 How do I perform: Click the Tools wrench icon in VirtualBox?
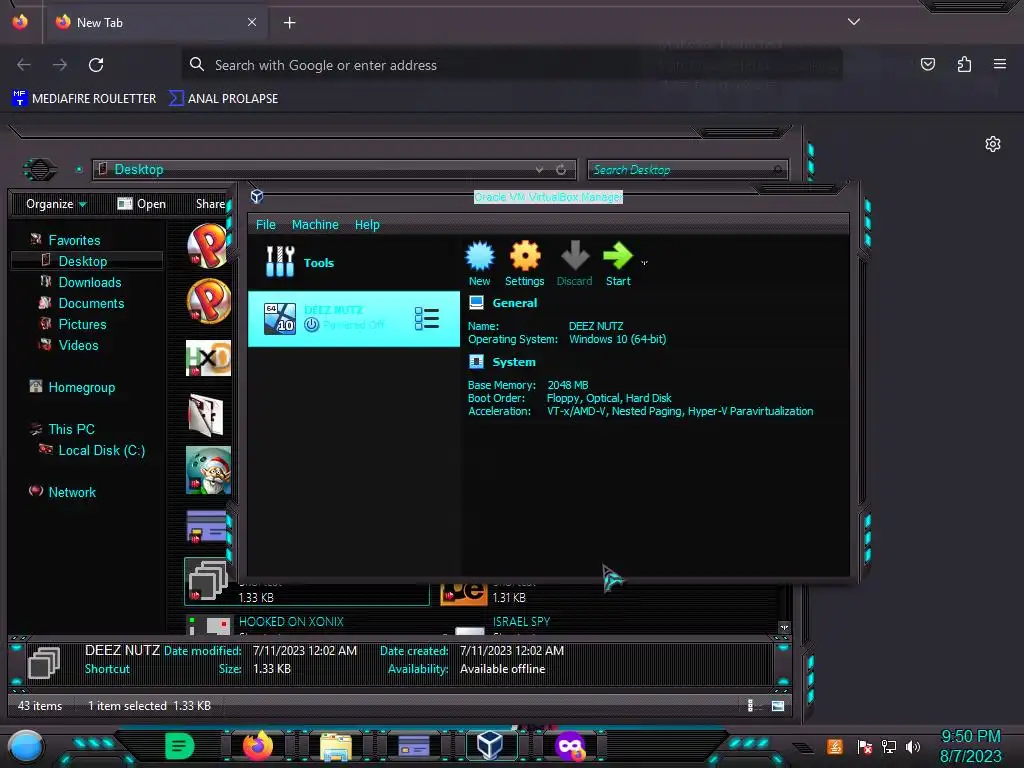pos(280,261)
